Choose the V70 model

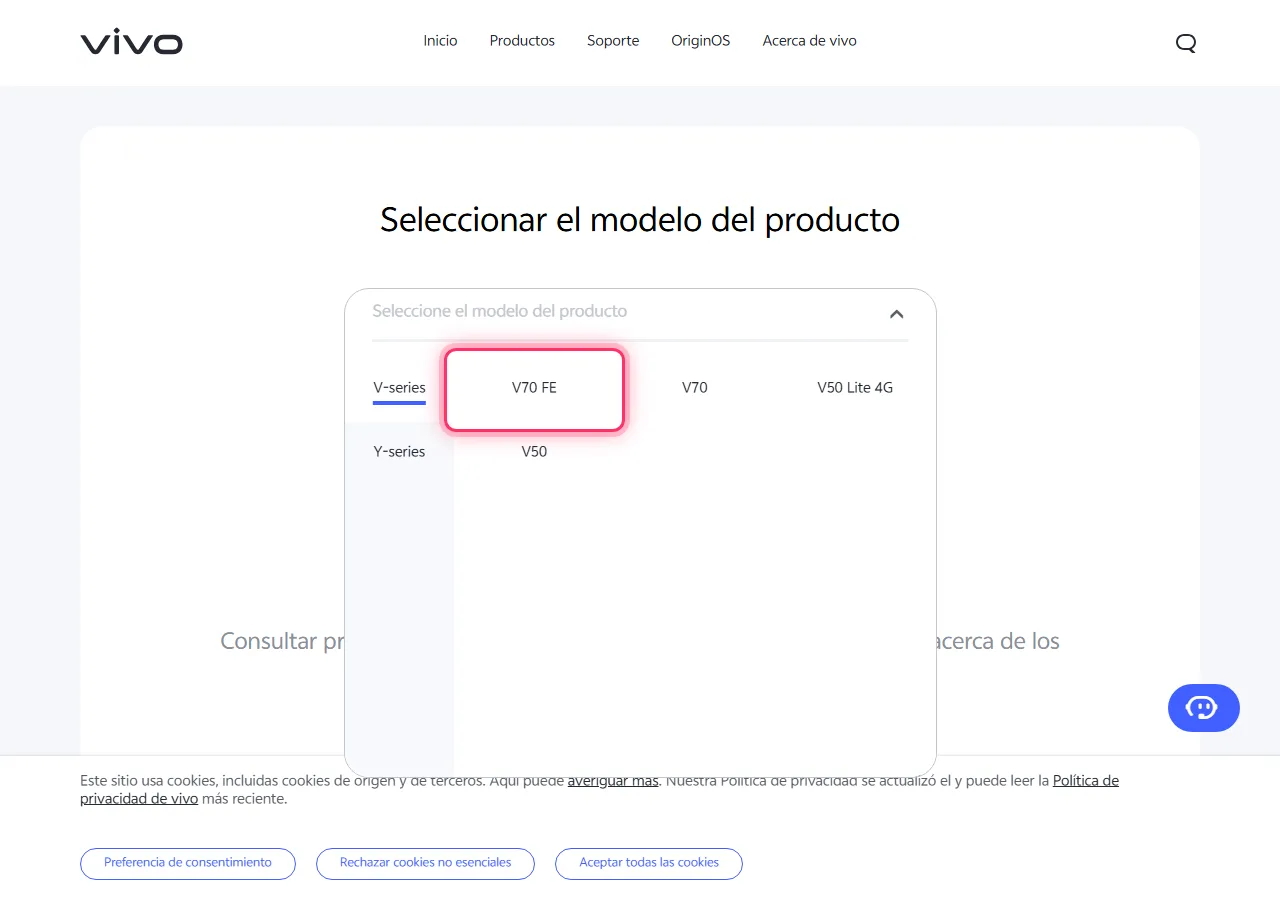(695, 388)
